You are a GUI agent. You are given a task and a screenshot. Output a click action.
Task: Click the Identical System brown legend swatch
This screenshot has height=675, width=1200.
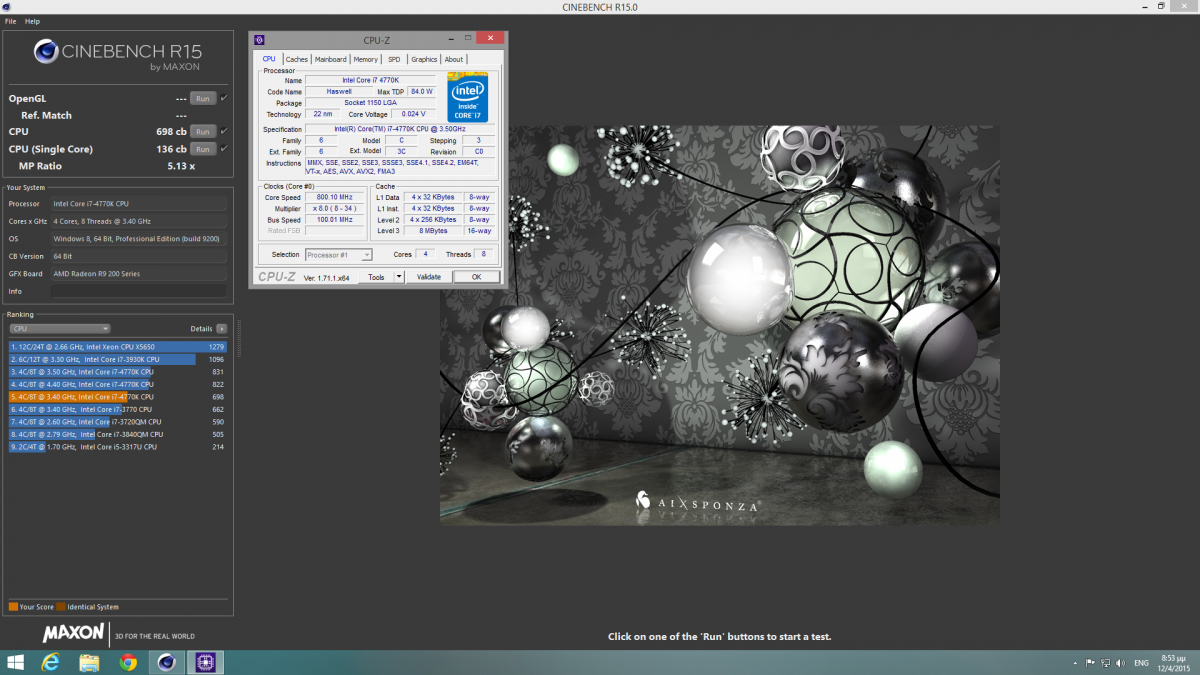(61, 607)
